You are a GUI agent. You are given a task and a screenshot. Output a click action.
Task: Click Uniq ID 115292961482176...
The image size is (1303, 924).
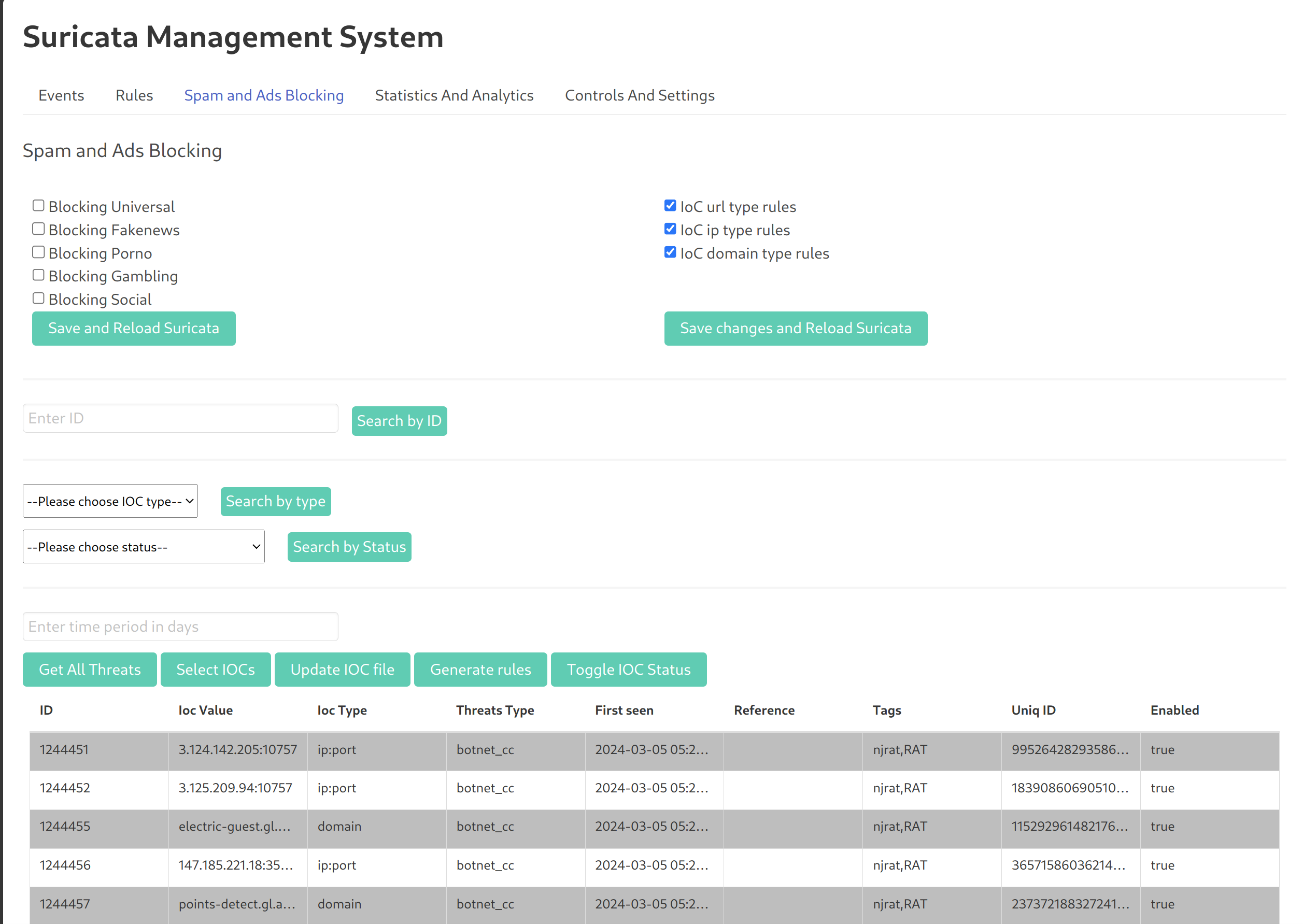[1070, 826]
